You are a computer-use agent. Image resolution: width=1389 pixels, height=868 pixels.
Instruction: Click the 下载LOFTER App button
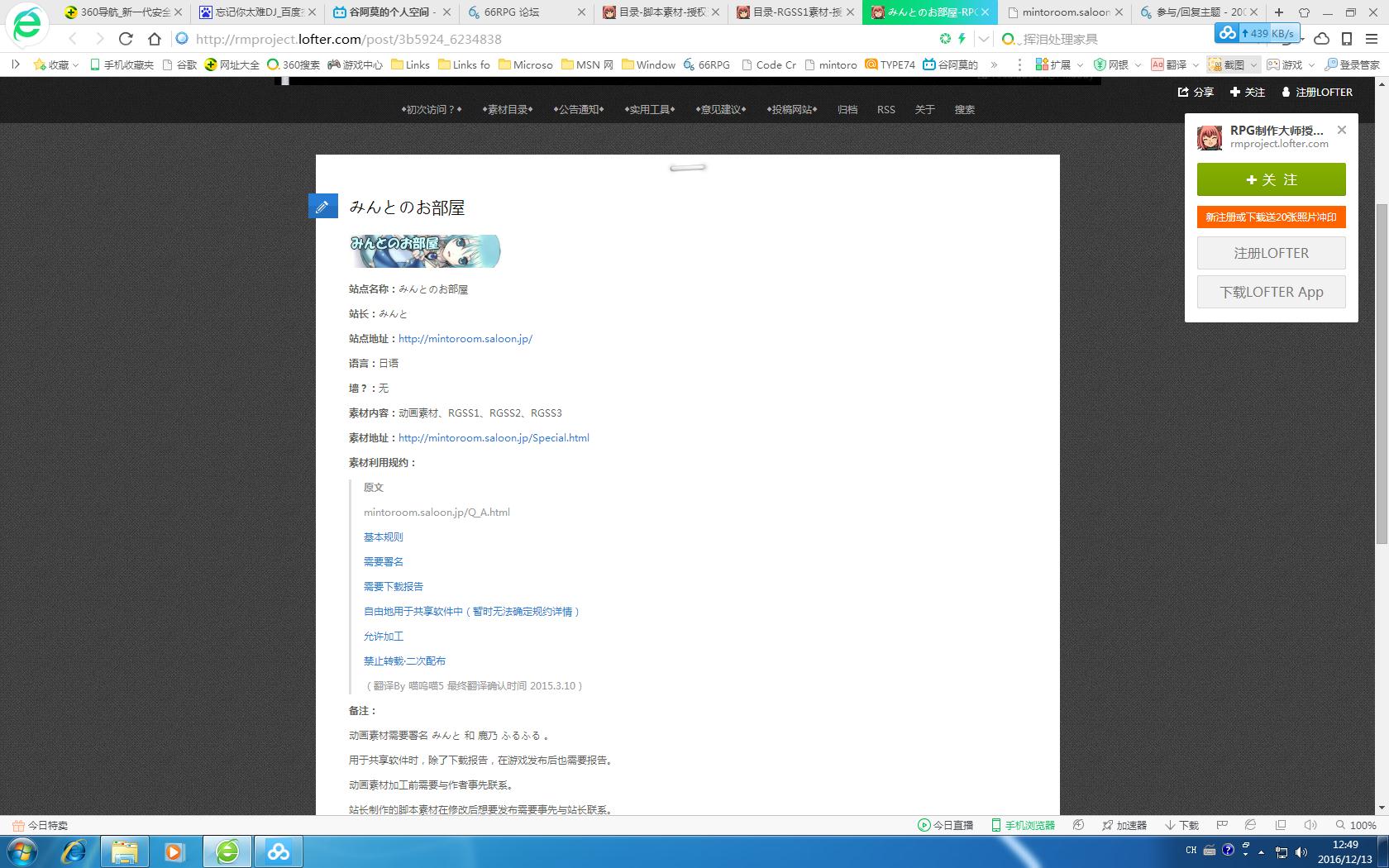point(1272,292)
